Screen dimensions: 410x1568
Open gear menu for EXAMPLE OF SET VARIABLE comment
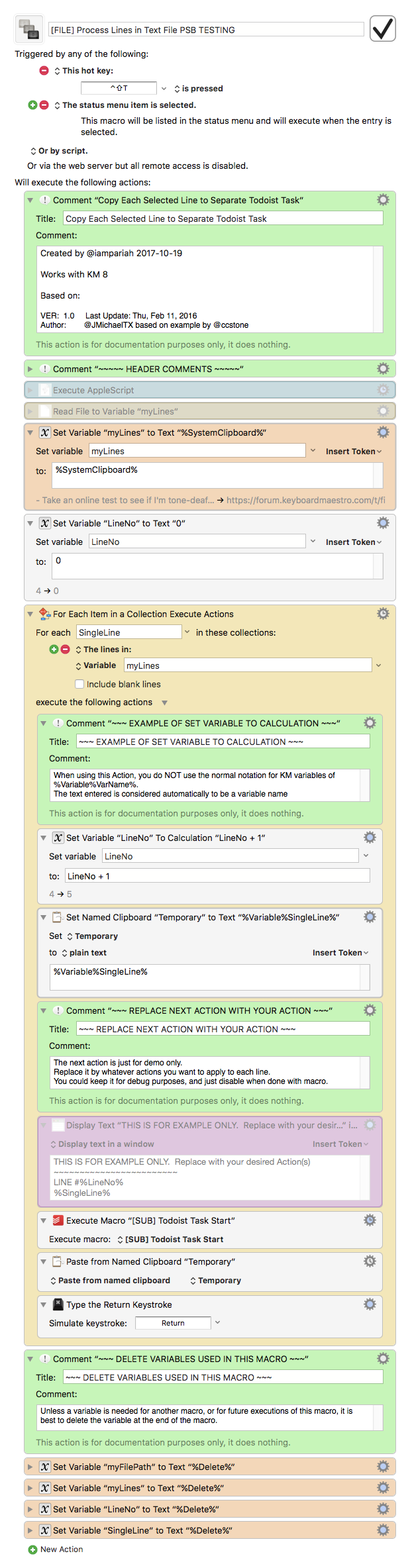pos(370,723)
